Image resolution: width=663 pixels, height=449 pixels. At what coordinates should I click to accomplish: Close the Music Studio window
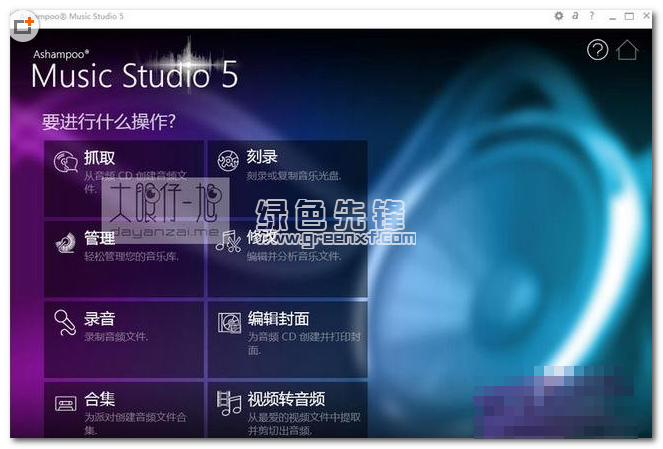[647, 16]
